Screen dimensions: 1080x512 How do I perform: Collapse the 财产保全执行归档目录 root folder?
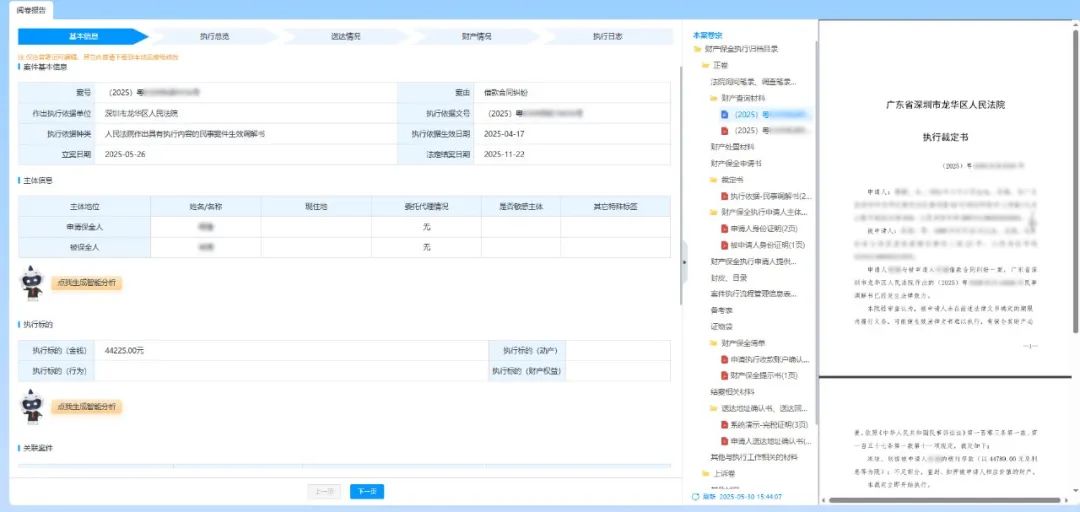coord(698,49)
